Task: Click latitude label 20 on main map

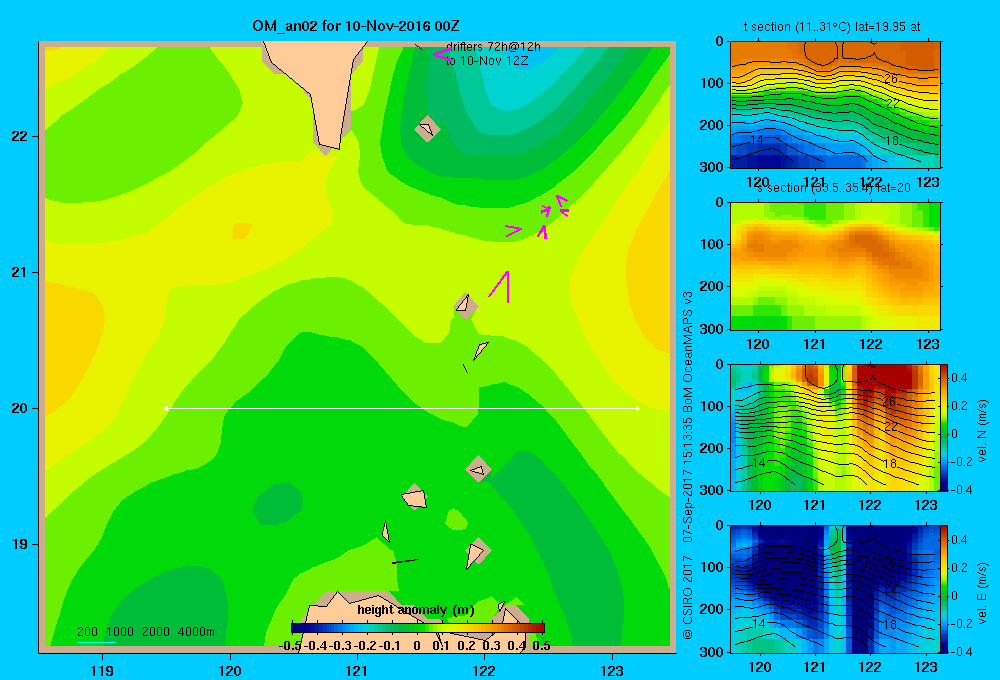Action: click(x=20, y=408)
